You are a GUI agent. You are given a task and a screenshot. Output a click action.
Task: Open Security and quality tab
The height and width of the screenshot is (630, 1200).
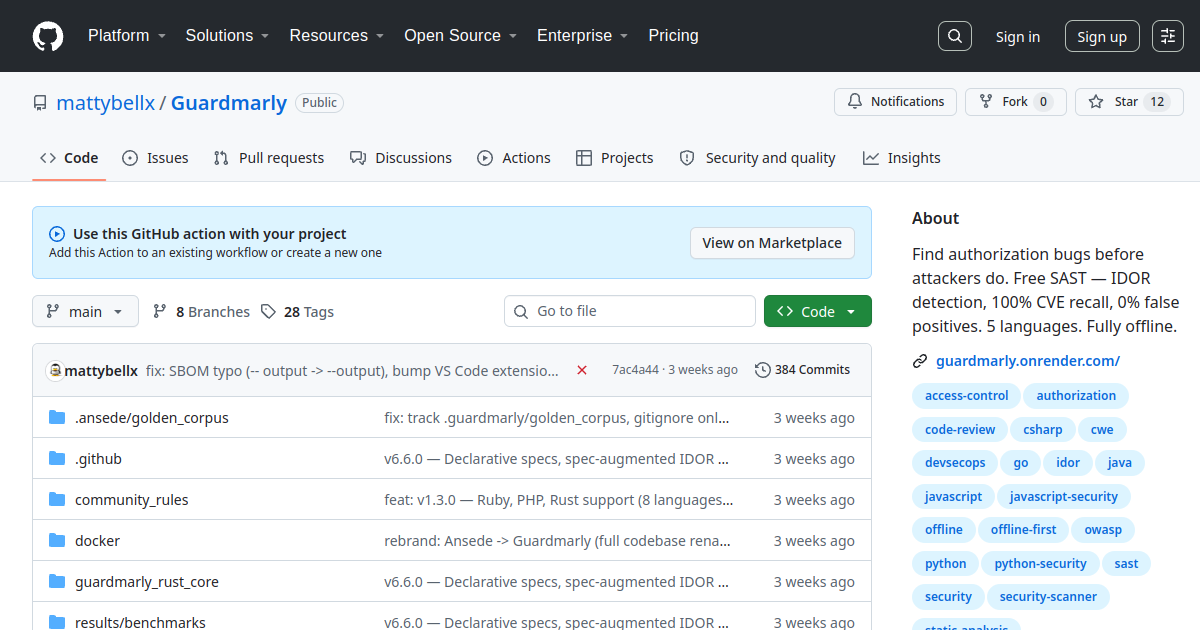point(757,158)
